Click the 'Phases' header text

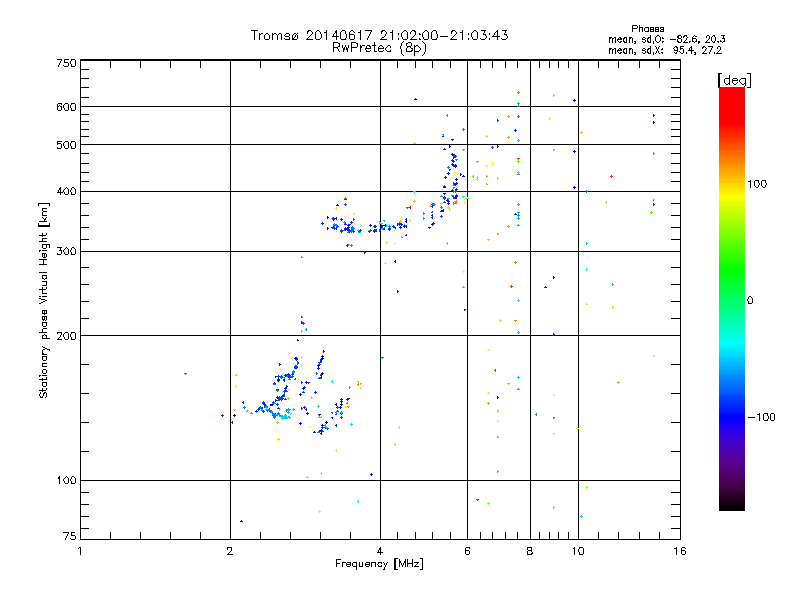coord(647,29)
